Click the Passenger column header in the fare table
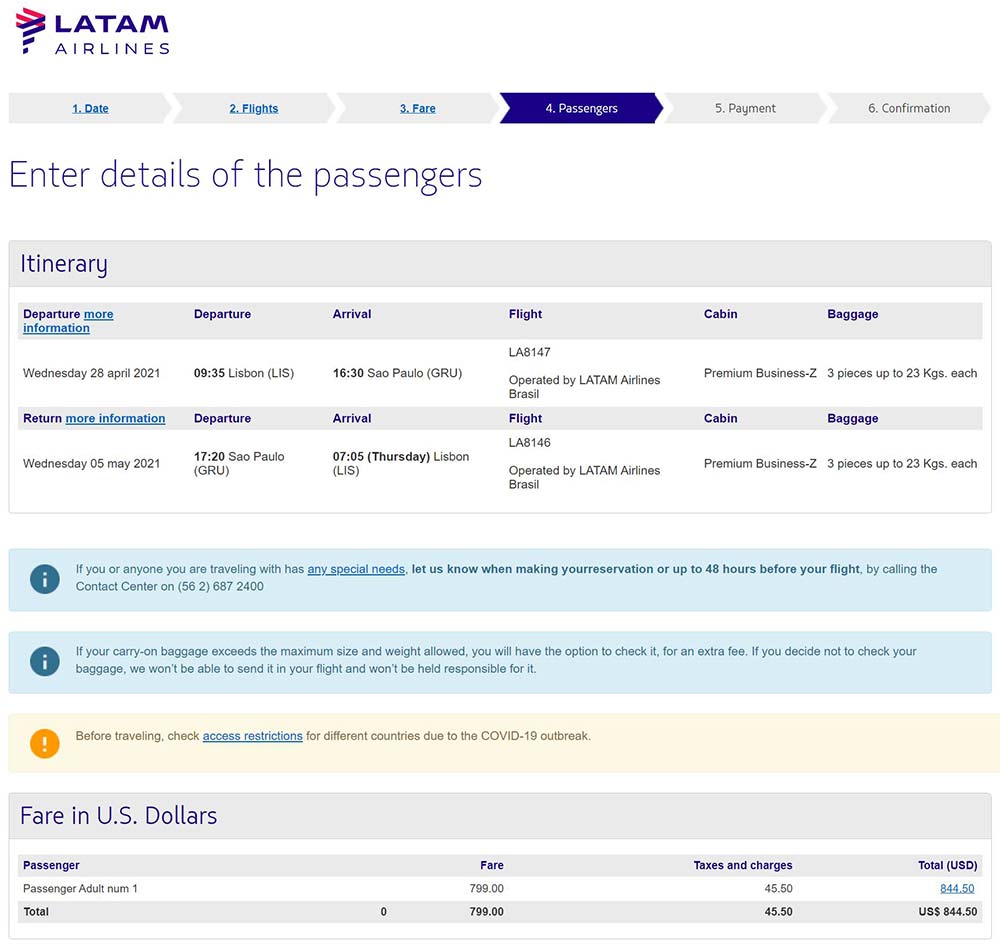The width and height of the screenshot is (1000, 946). [51, 866]
